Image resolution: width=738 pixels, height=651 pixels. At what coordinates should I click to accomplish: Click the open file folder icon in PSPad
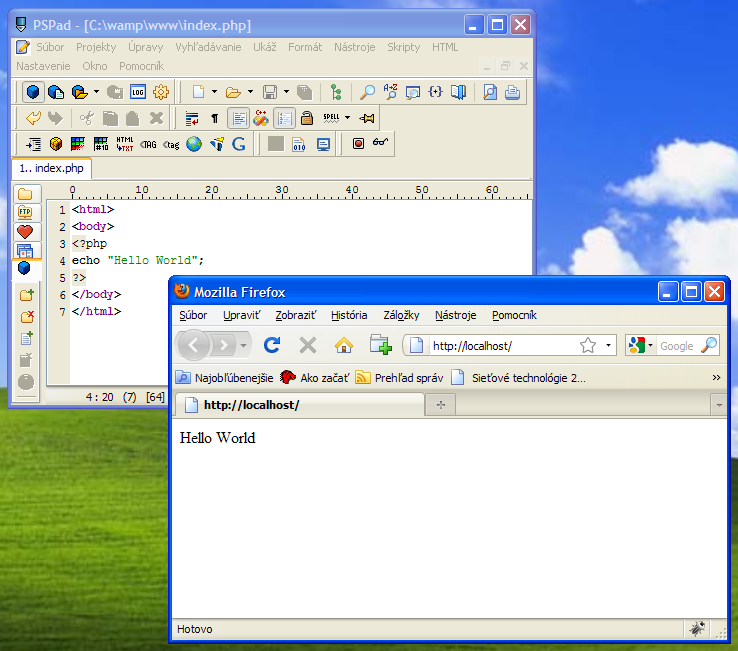coord(233,92)
